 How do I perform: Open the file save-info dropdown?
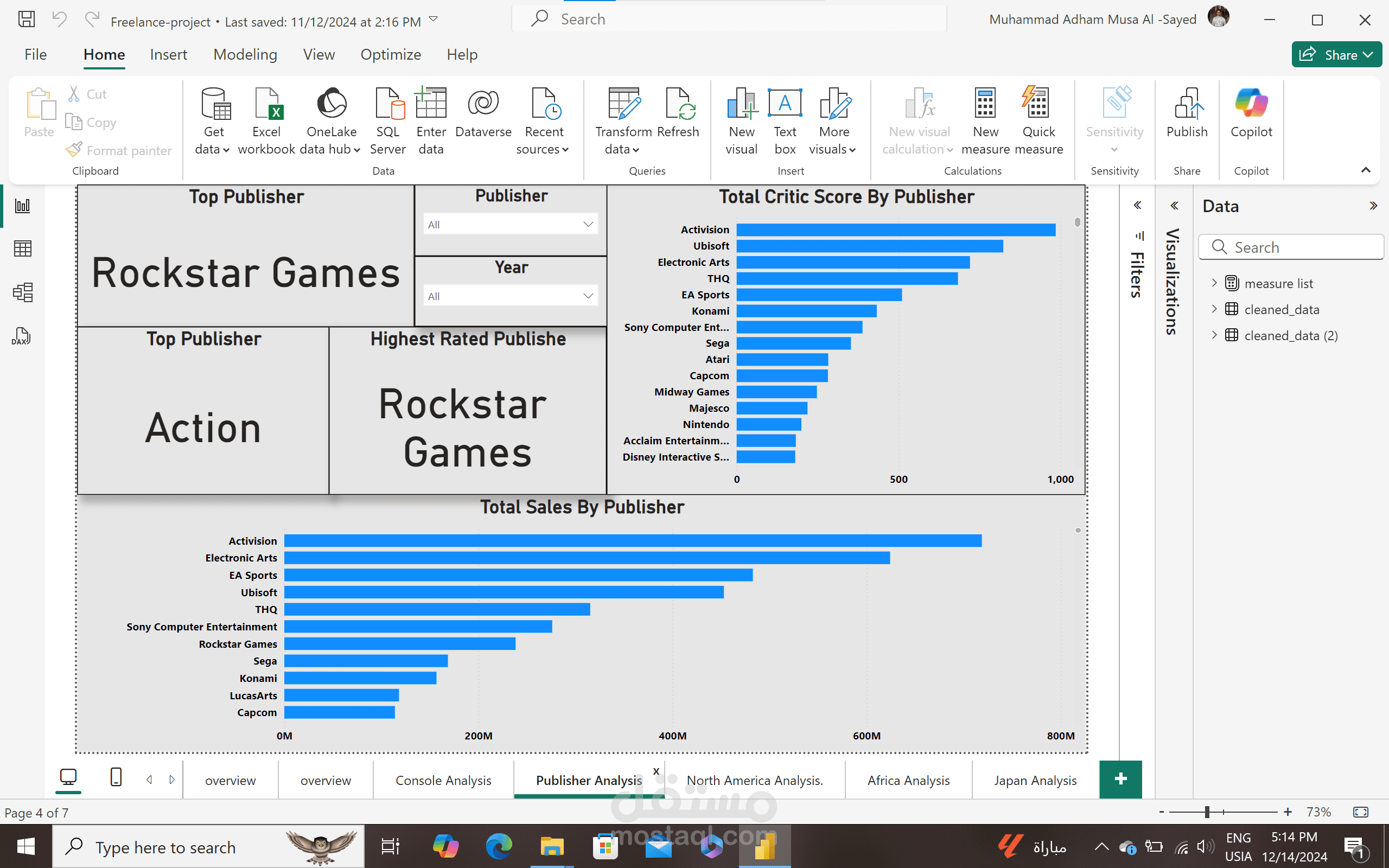pos(434,20)
